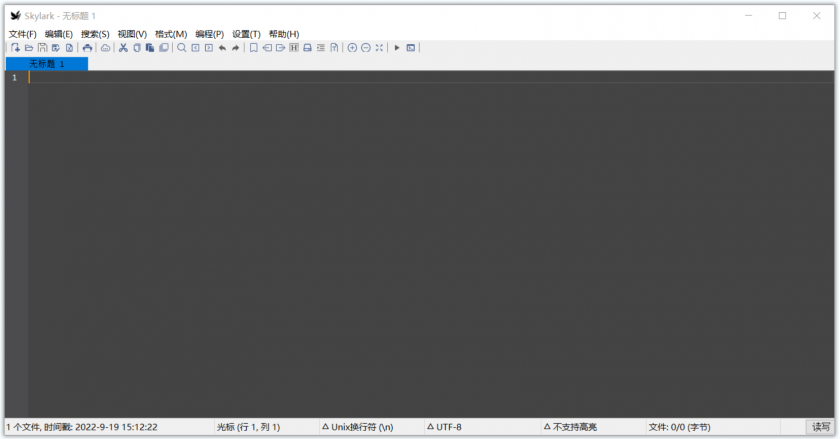Click the zoom in plus circle icon
This screenshot has width=840, height=439.
click(352, 48)
